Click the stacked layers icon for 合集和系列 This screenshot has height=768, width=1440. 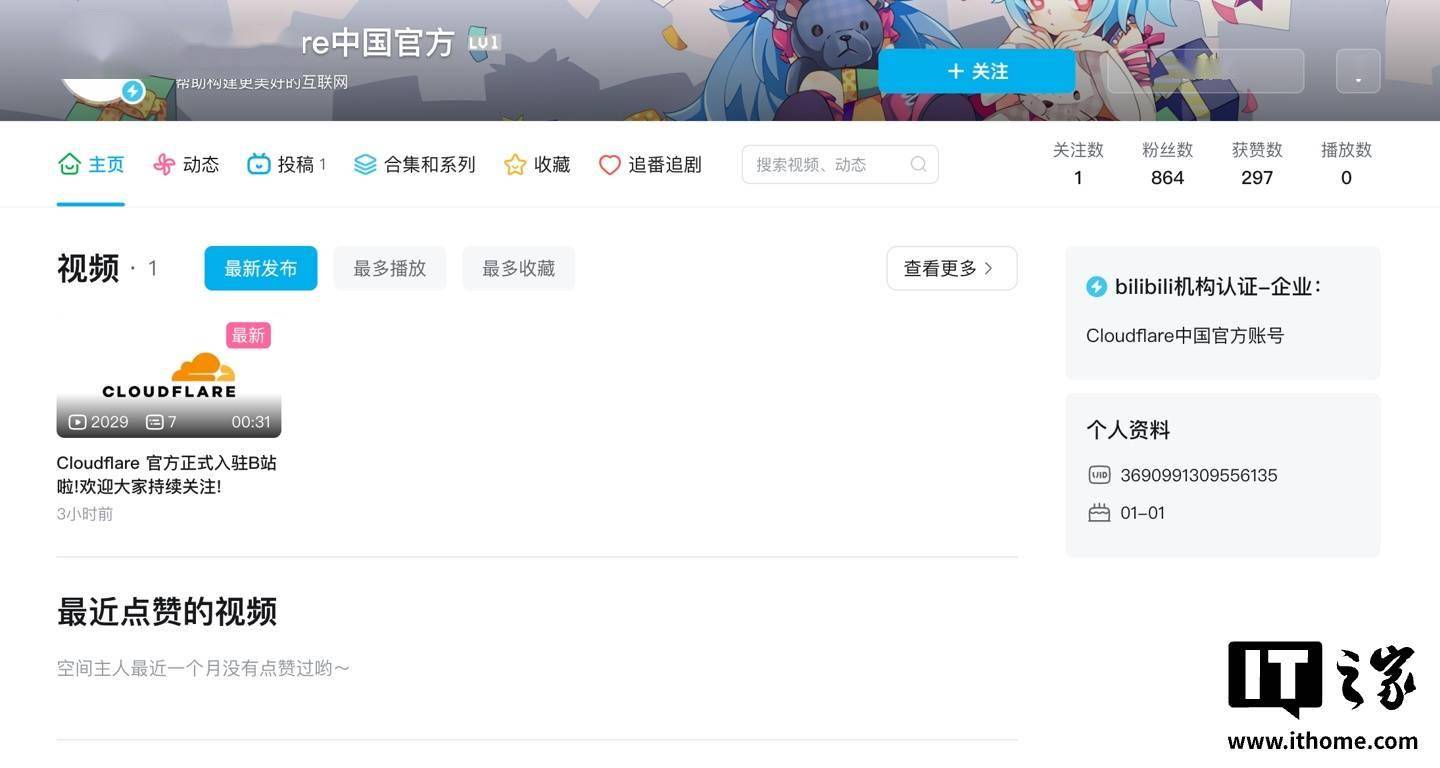(365, 164)
